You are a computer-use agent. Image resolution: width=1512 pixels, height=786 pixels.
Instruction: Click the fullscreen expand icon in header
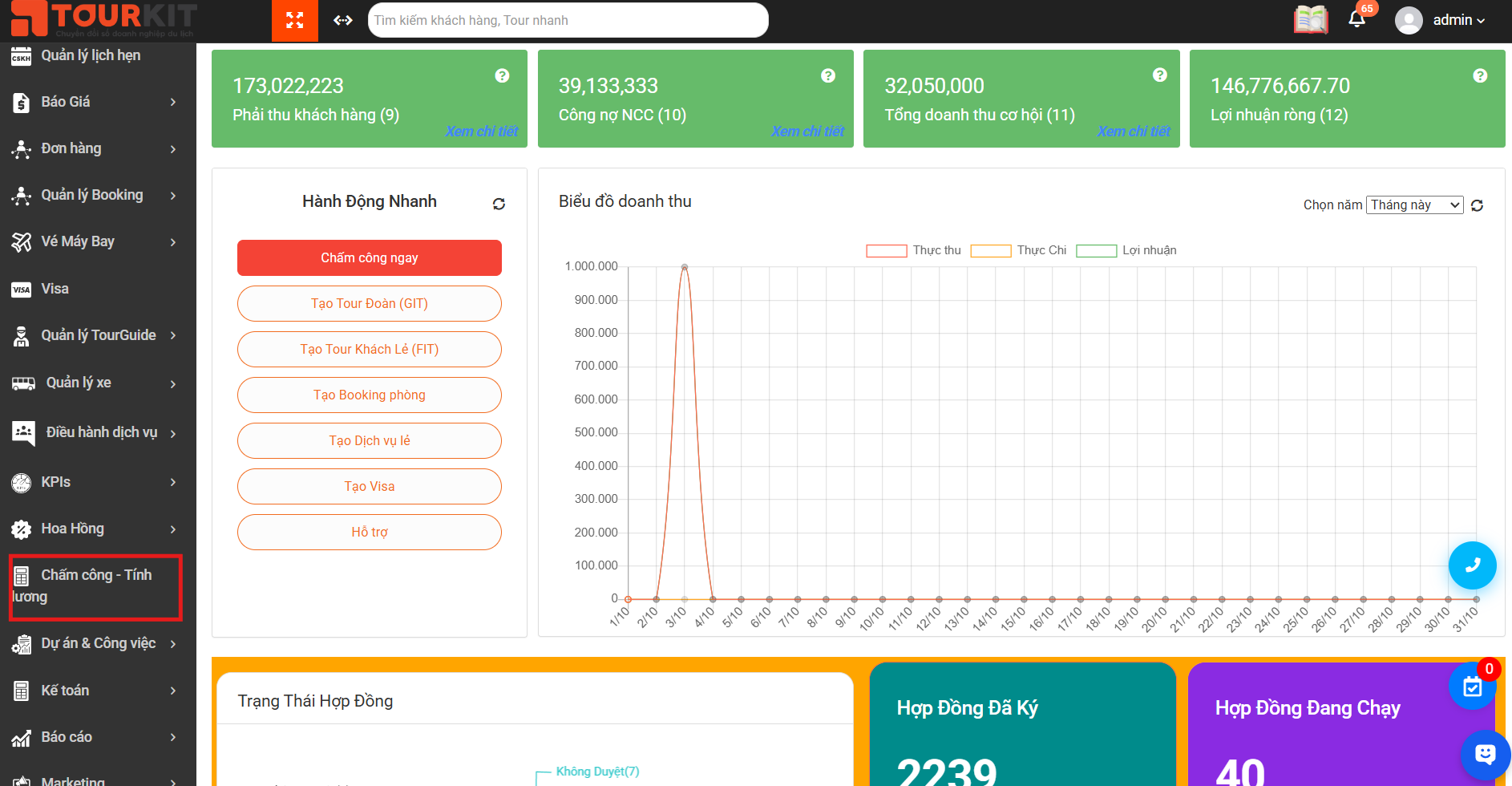pos(294,20)
